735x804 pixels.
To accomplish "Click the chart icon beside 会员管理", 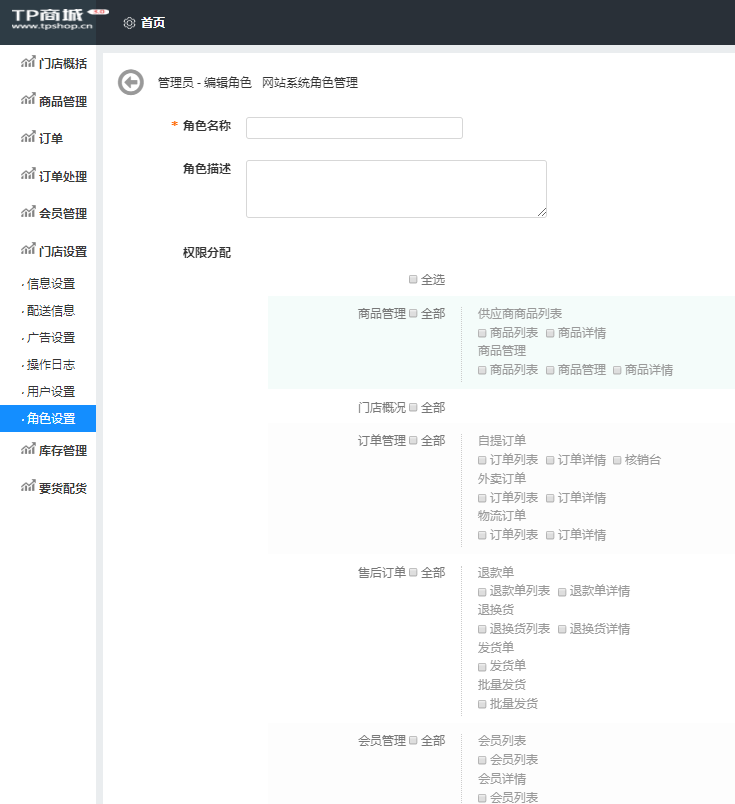I will (x=28, y=212).
